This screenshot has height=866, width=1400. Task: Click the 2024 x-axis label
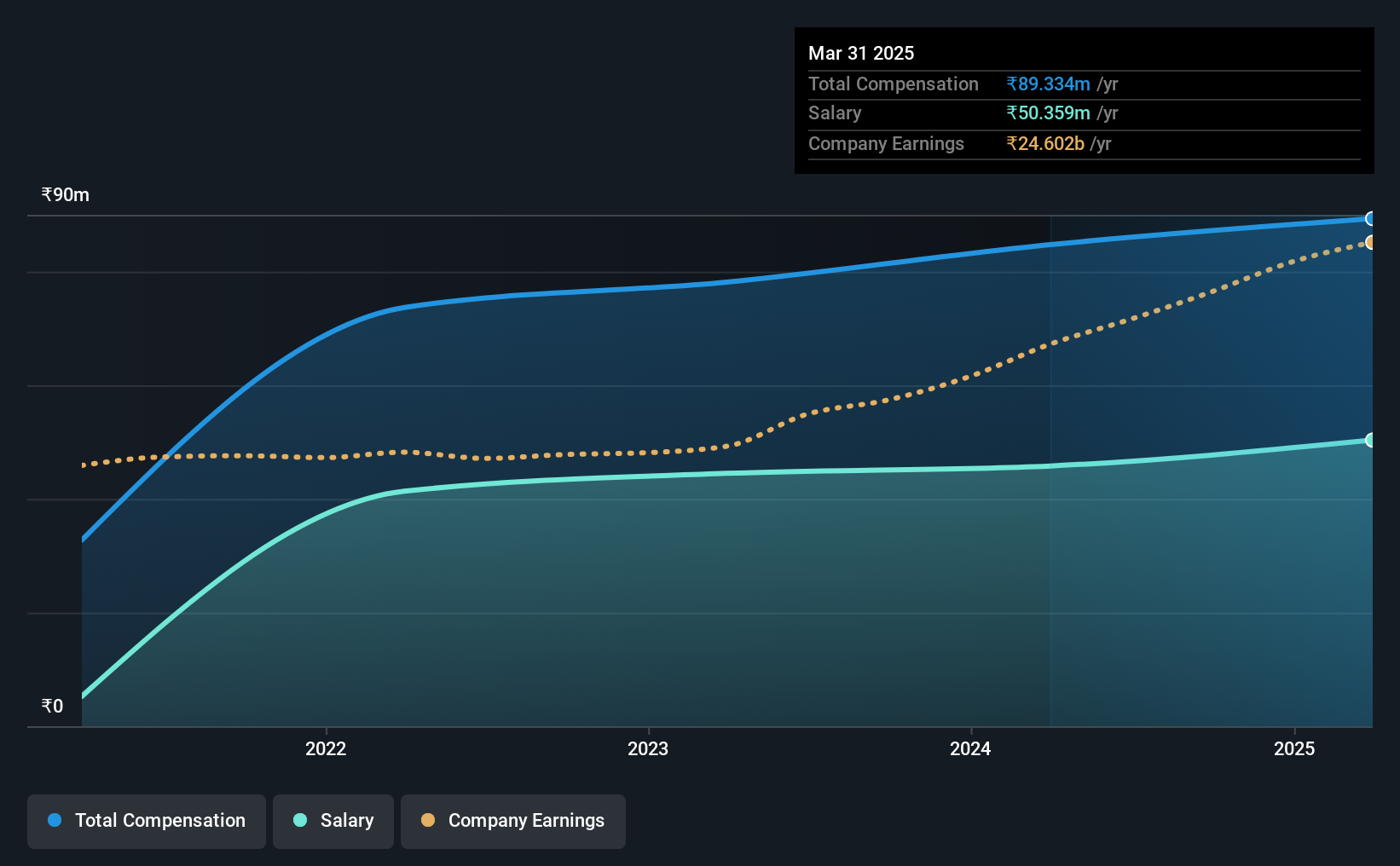click(x=970, y=748)
